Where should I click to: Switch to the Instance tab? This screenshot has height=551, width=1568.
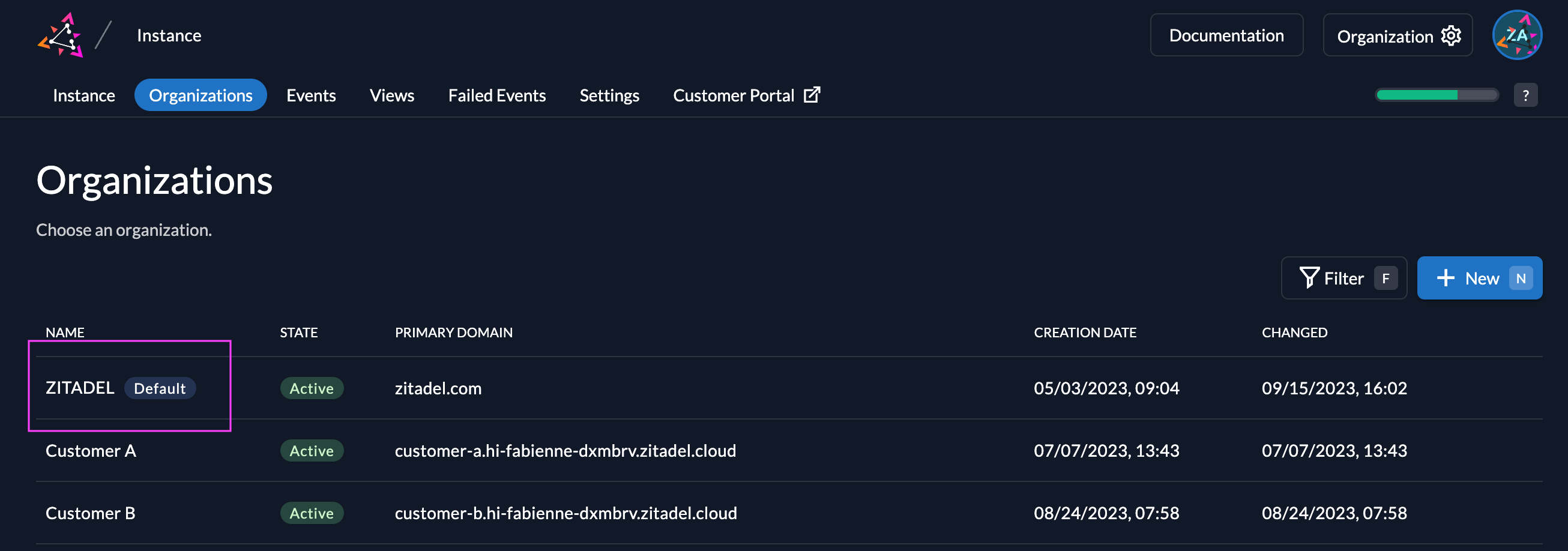coord(83,95)
